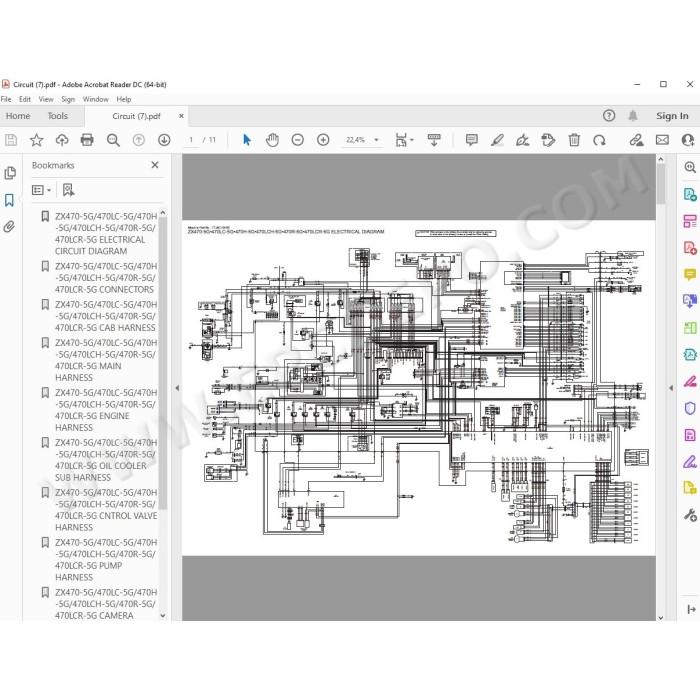Click the Zoom out minus icon

point(297,140)
